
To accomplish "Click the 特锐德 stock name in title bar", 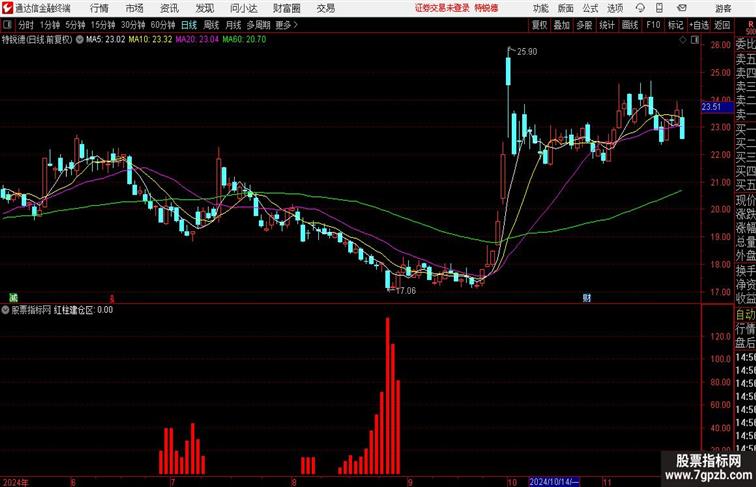I will click(486, 8).
